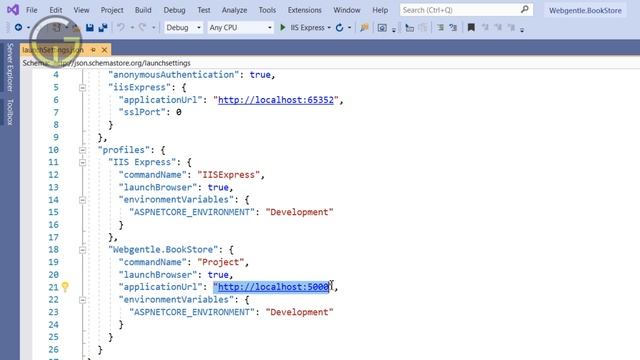Follow the http://localhost:65352 link
This screenshot has width=640, height=360.
(276, 100)
